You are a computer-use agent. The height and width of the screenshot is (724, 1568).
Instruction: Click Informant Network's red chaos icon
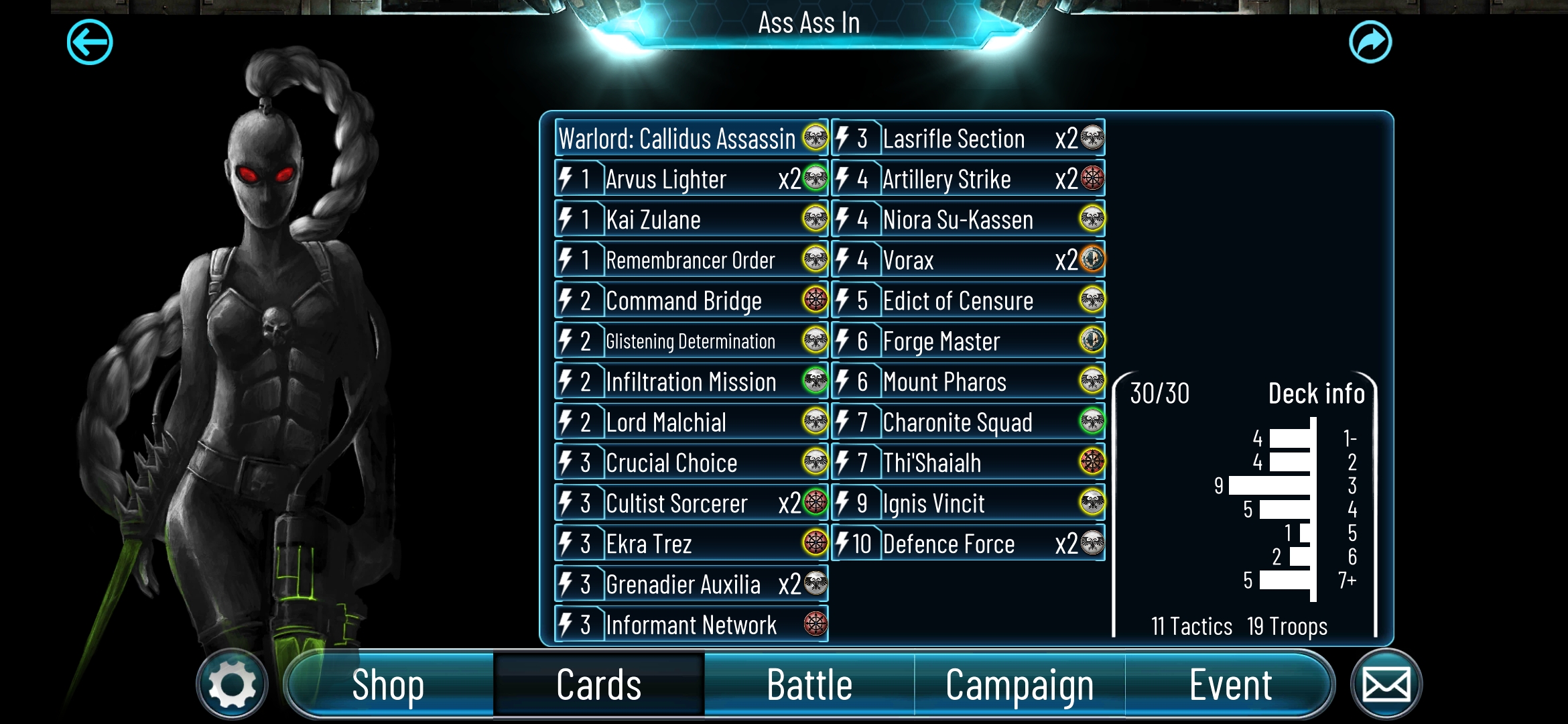point(815,624)
